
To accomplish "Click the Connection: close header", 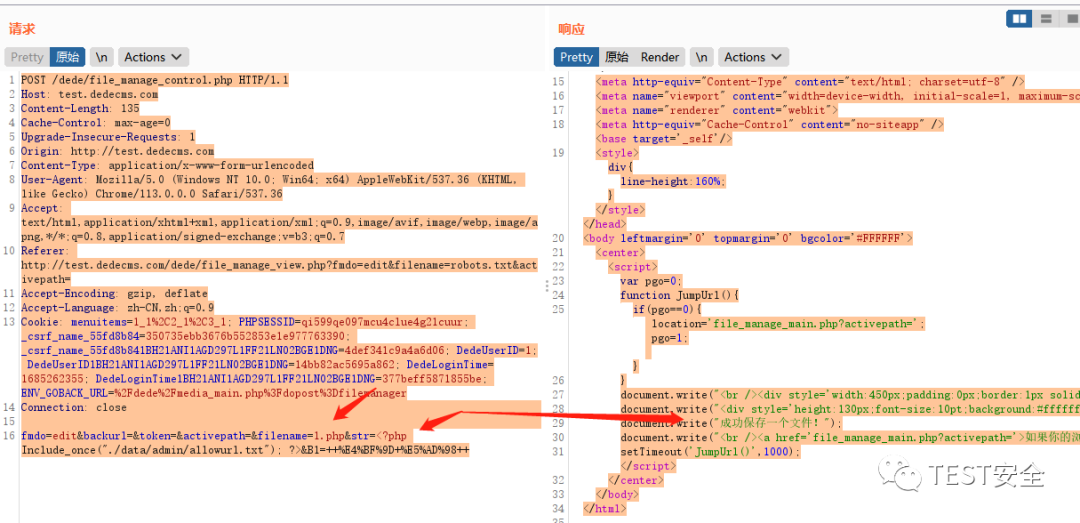I will pyautogui.click(x=74, y=407).
